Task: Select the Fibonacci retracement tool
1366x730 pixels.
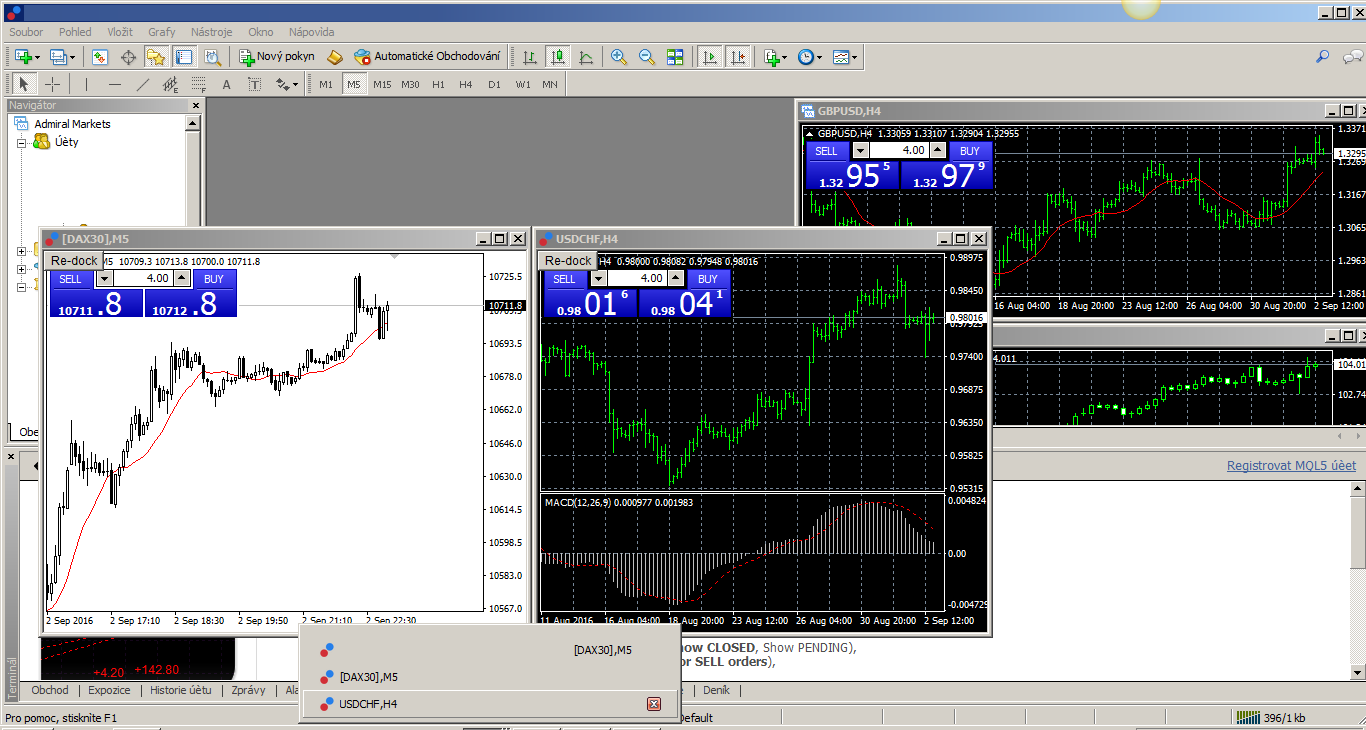Action: [x=199, y=84]
